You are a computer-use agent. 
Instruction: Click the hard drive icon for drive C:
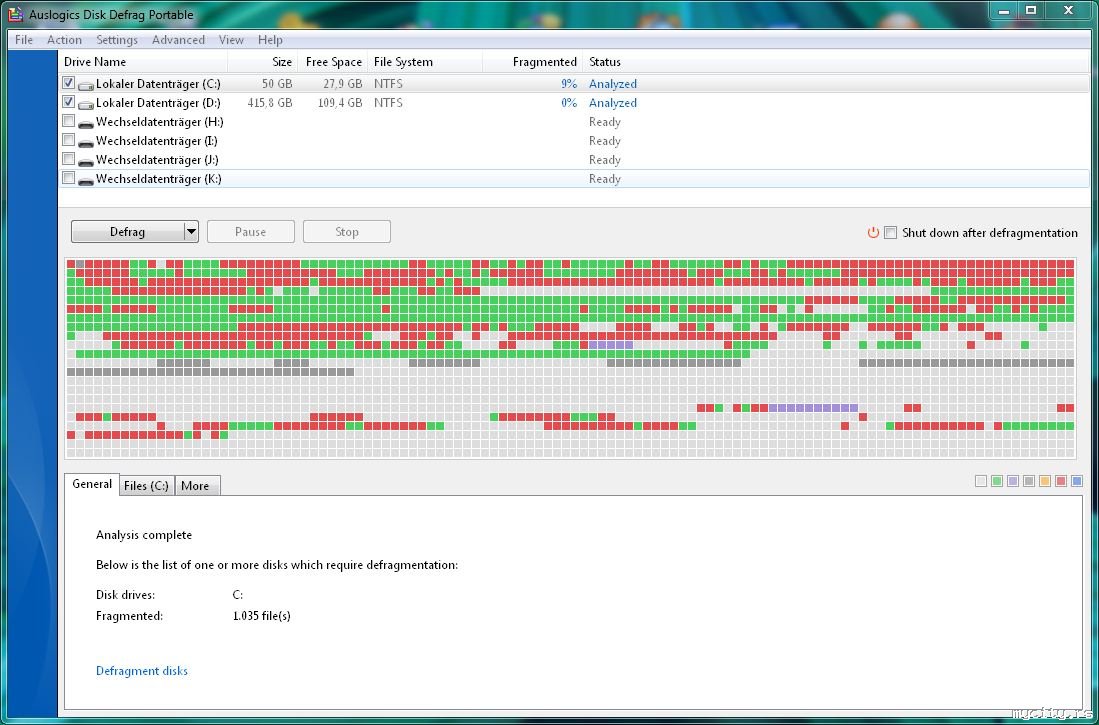[86, 85]
